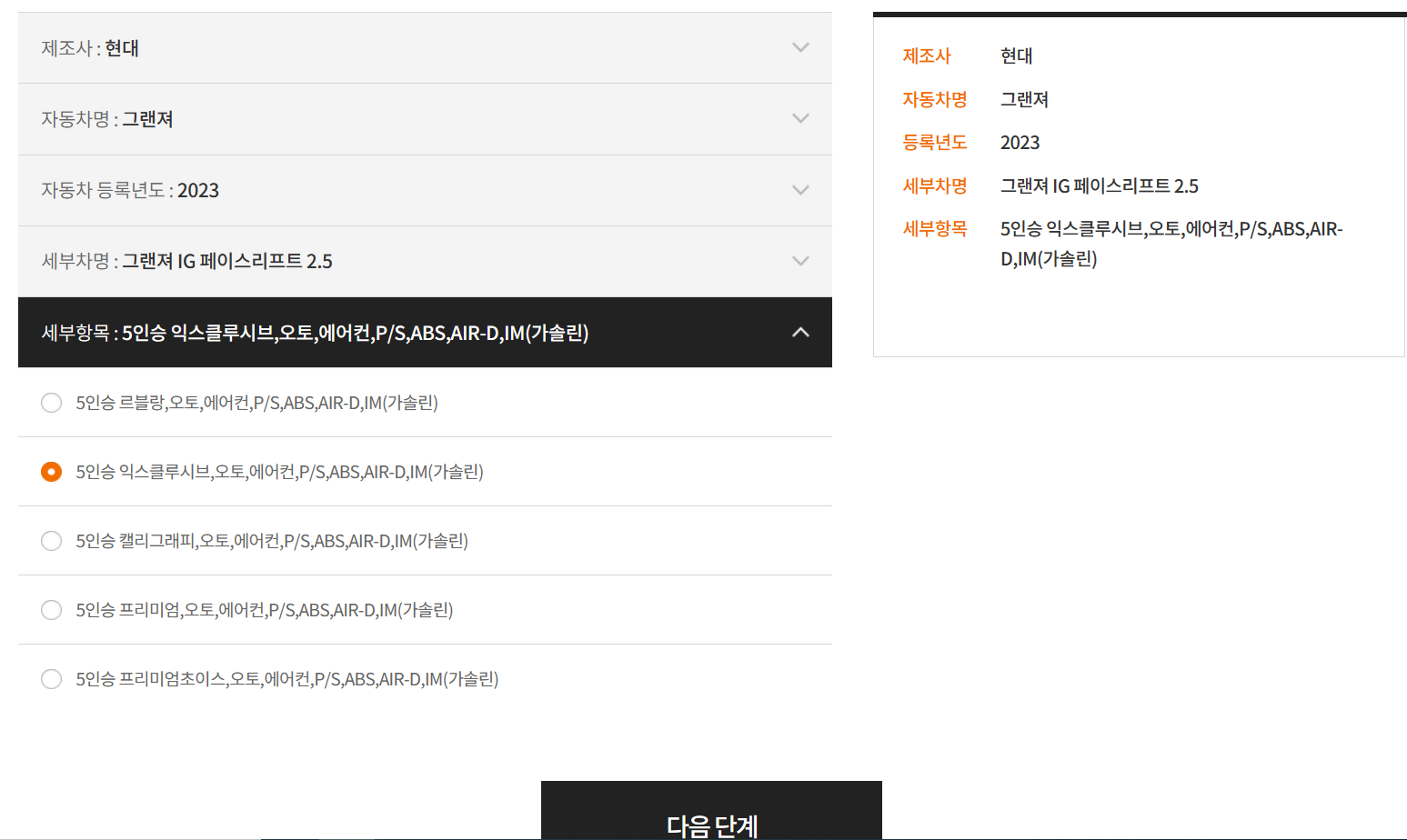Open the 제조사 : 현대 header row

(425, 48)
